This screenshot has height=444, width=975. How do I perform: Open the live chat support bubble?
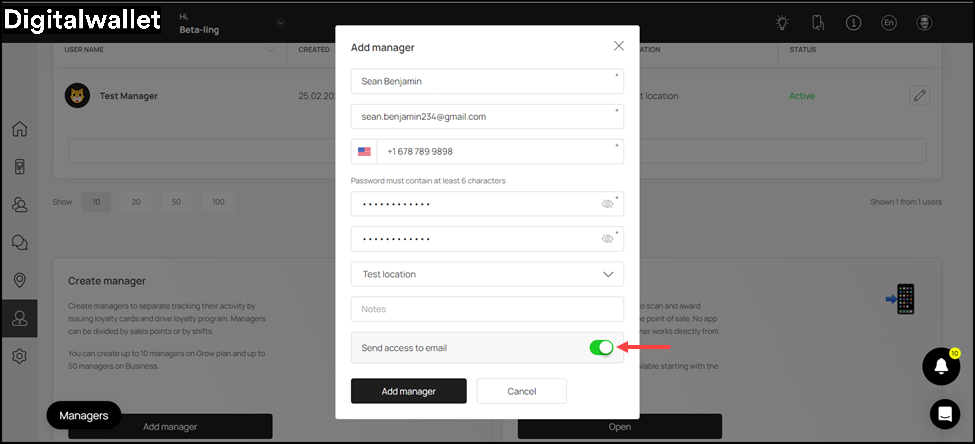pyautogui.click(x=944, y=413)
